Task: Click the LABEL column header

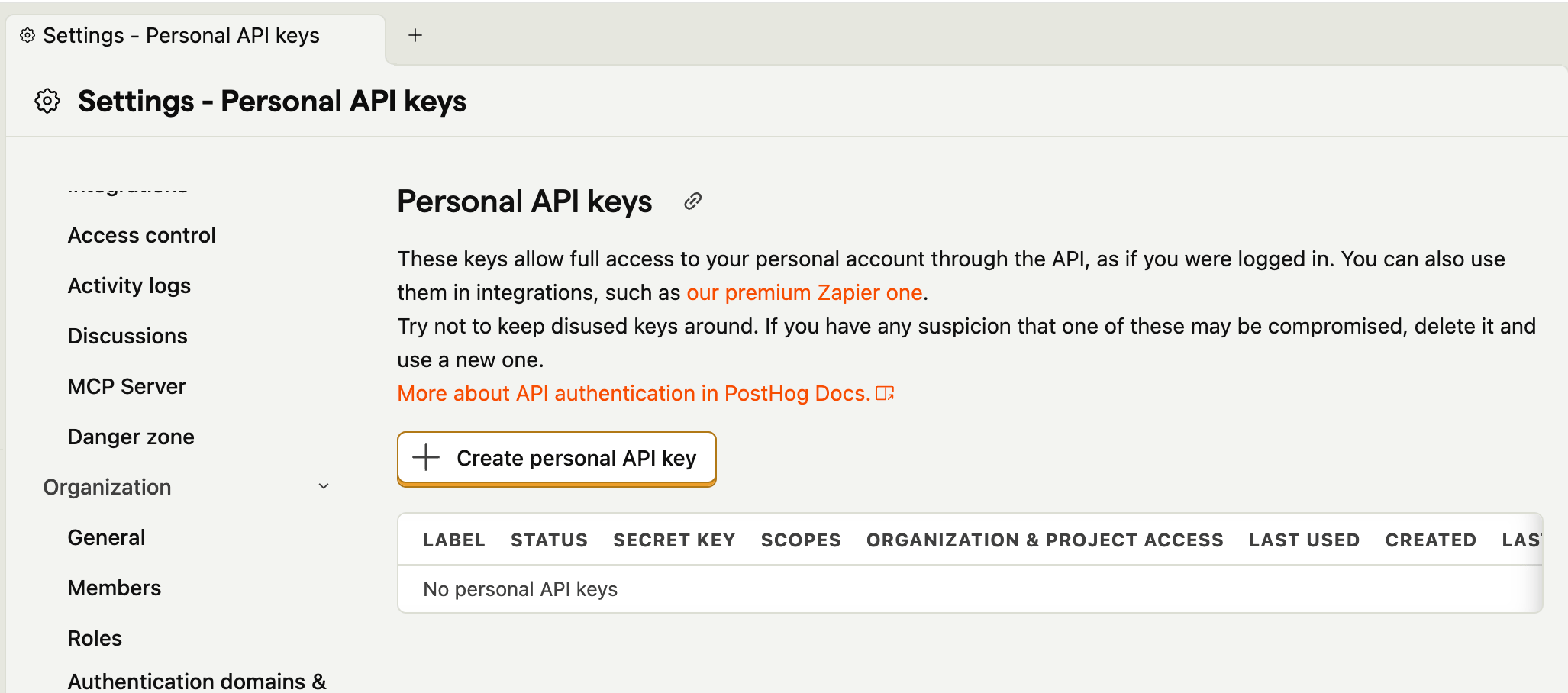Action: (454, 540)
